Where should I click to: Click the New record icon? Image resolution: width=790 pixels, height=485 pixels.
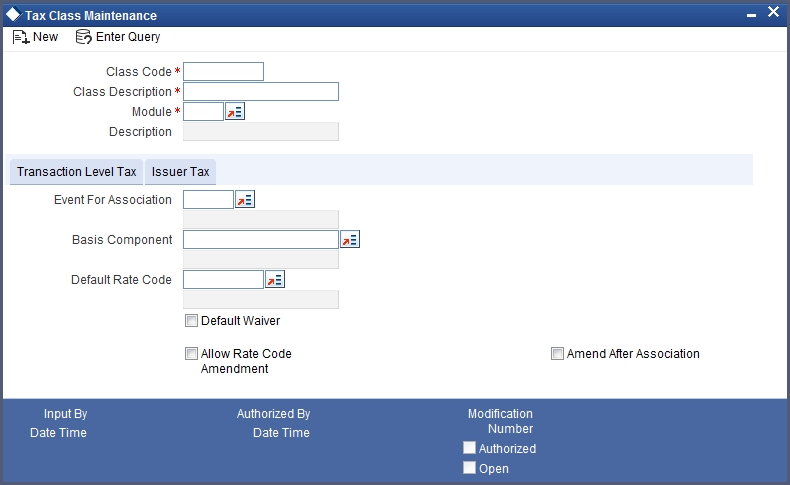[x=21, y=37]
